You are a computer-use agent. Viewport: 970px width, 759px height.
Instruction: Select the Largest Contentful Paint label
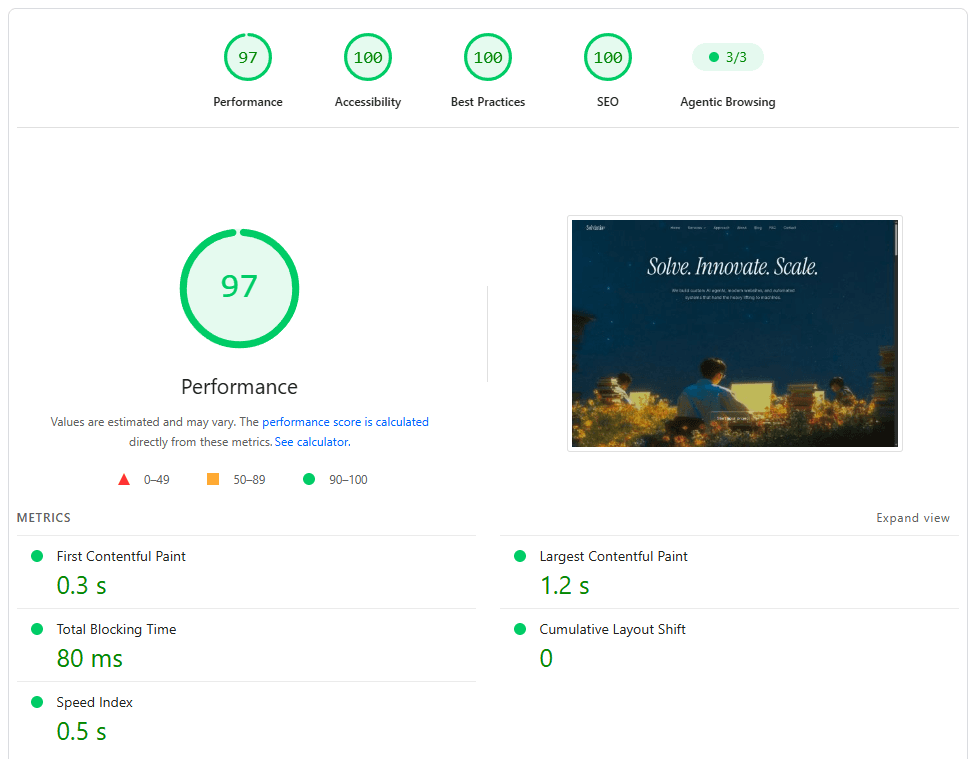(x=613, y=556)
